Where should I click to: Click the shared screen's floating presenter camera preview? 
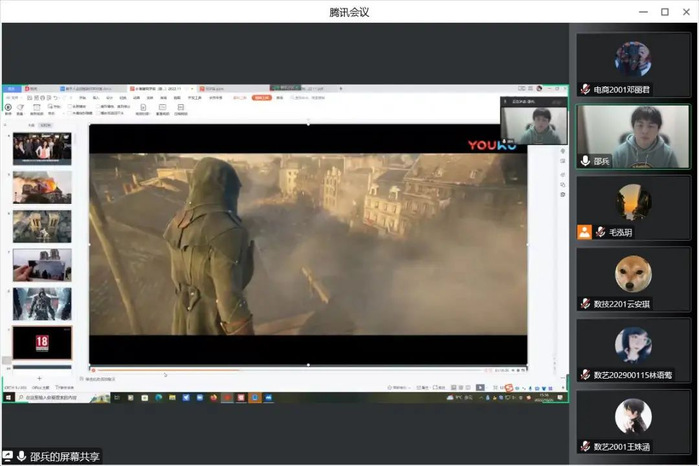[533, 124]
